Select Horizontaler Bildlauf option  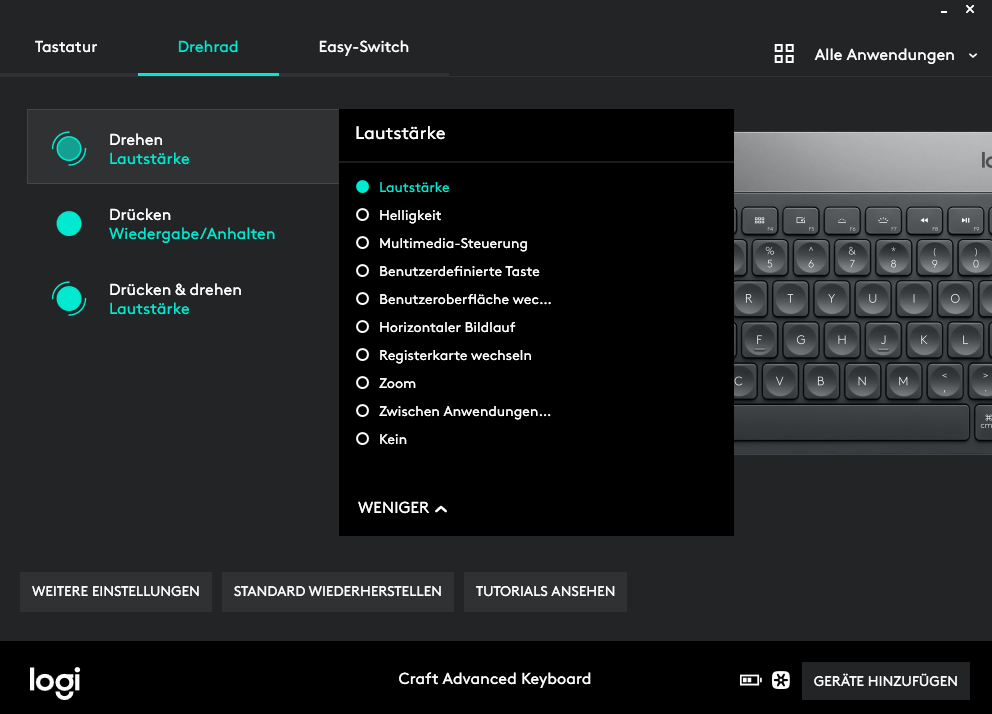363,327
